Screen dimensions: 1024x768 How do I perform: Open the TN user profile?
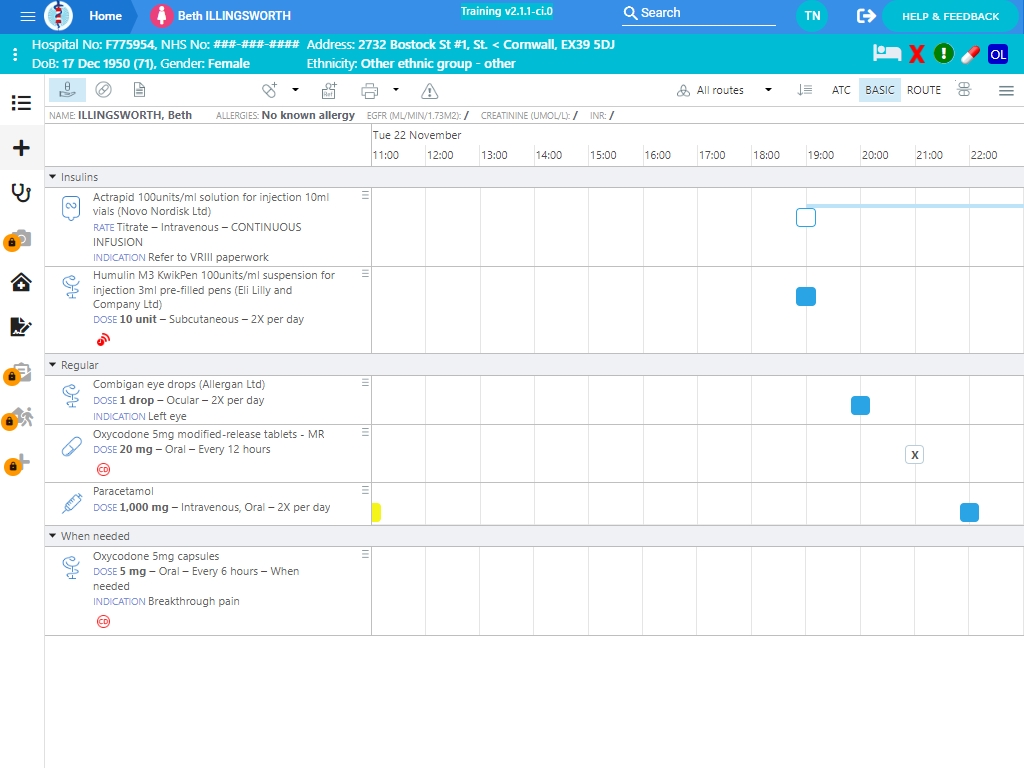[812, 16]
